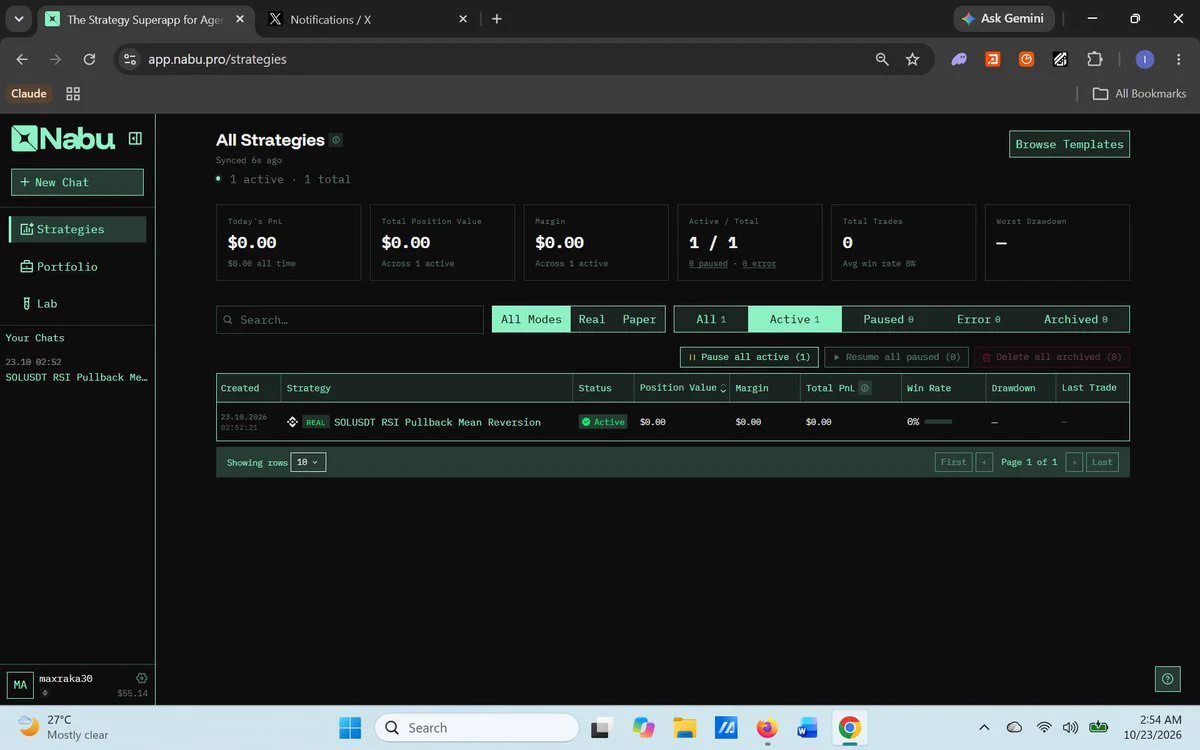This screenshot has width=1200, height=750.
Task: Open the bookmarks apps grid icon
Action: (x=73, y=94)
